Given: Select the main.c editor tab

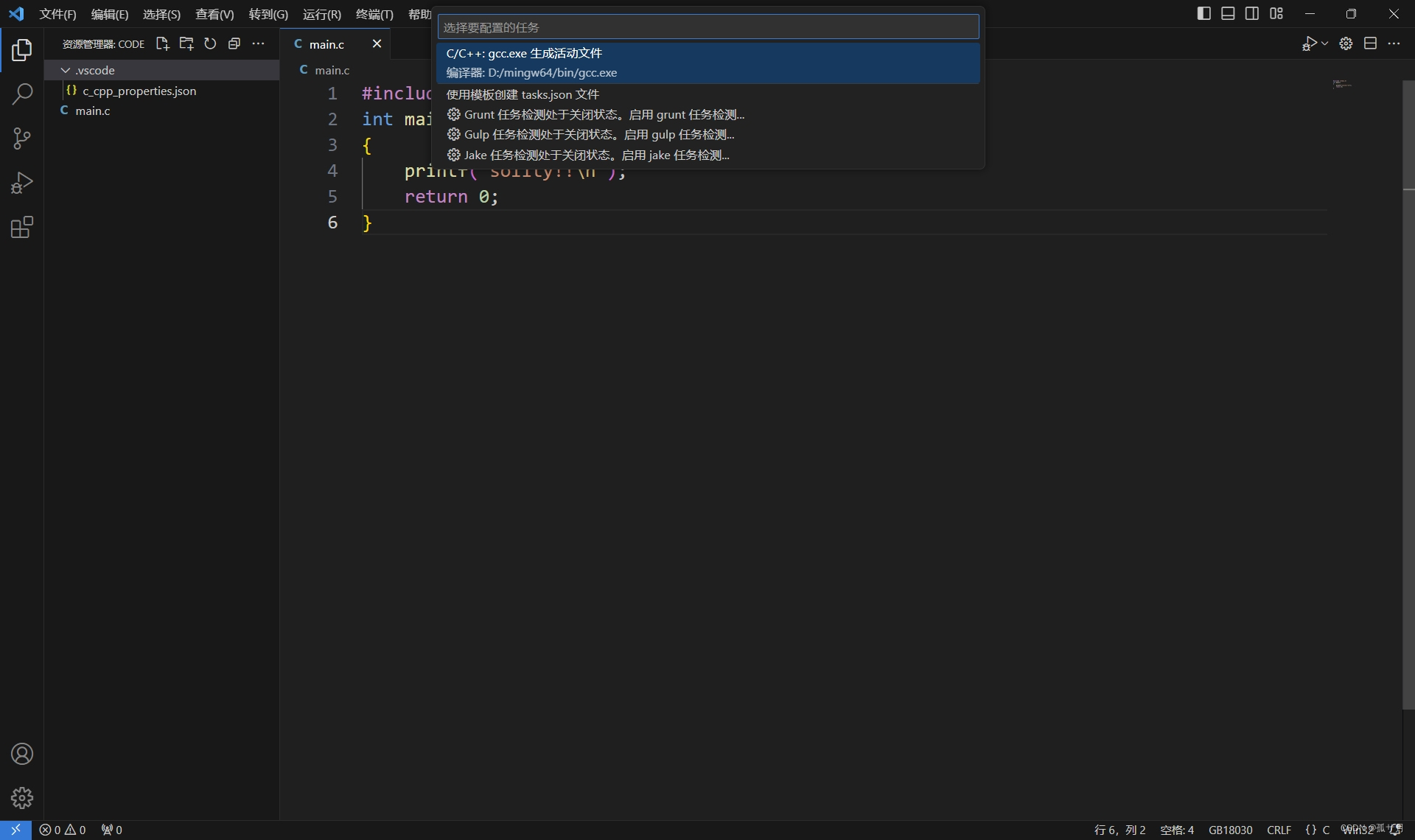Looking at the screenshot, I should coord(335,44).
